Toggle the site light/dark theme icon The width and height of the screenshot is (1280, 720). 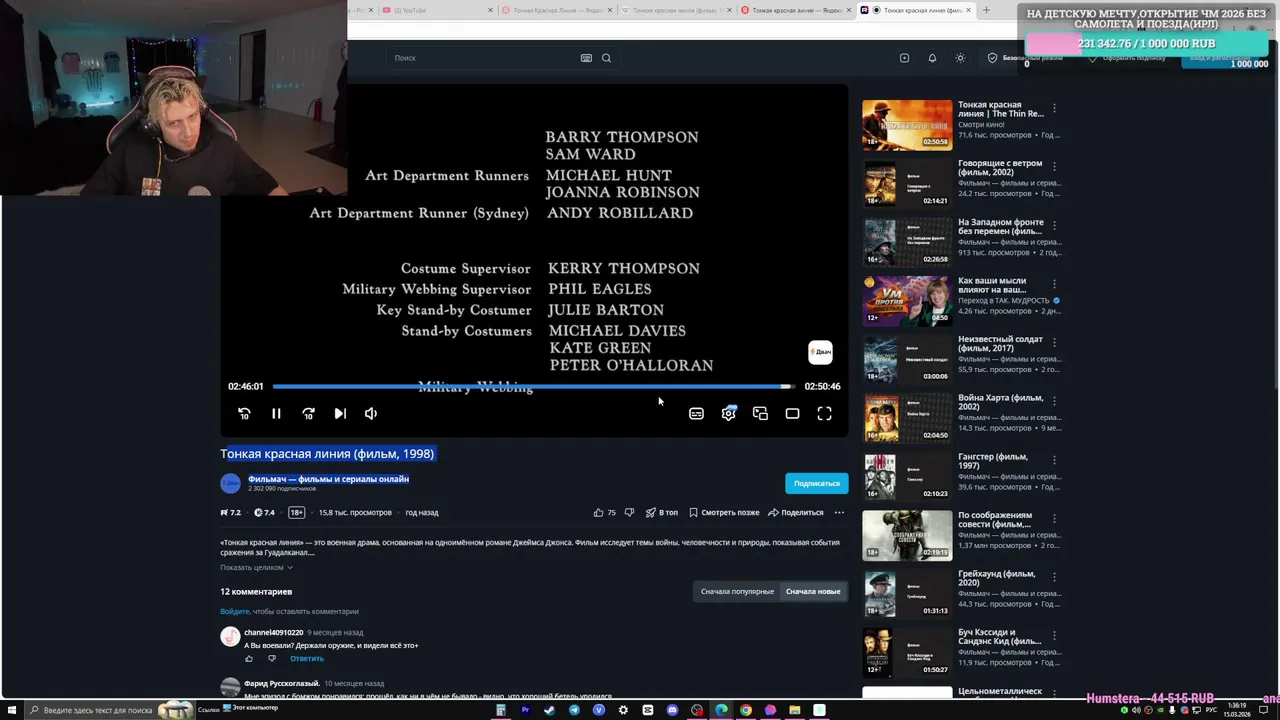pos(960,58)
